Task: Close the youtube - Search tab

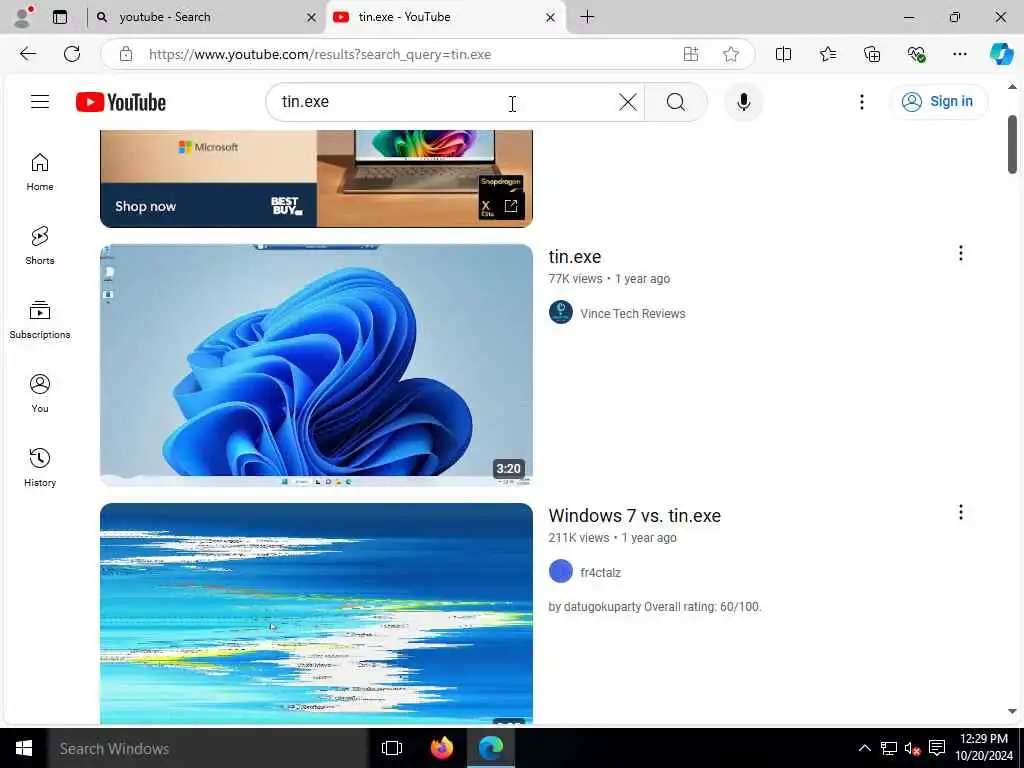Action: pos(312,18)
